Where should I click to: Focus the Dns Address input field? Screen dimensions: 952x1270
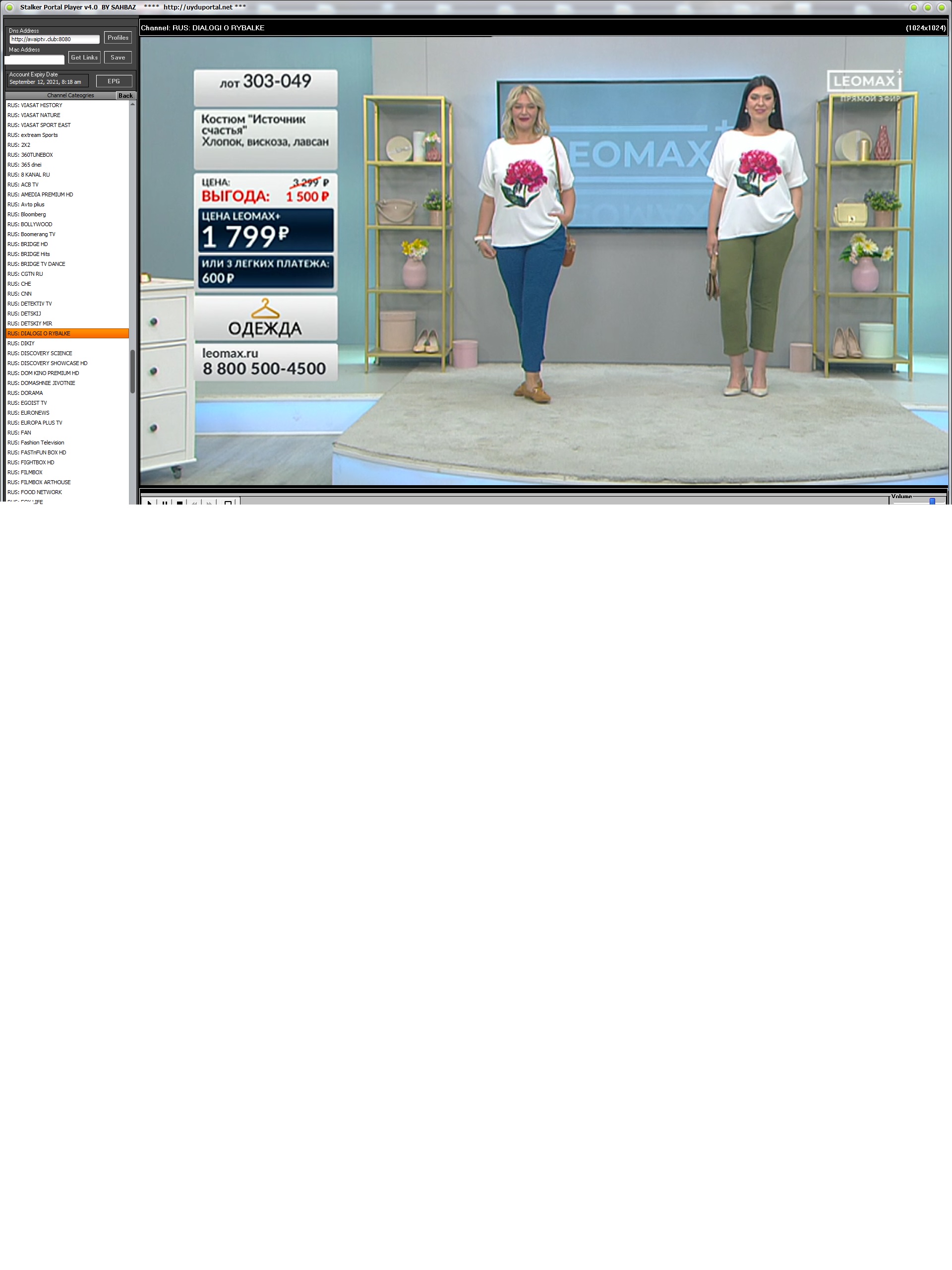click(x=55, y=39)
